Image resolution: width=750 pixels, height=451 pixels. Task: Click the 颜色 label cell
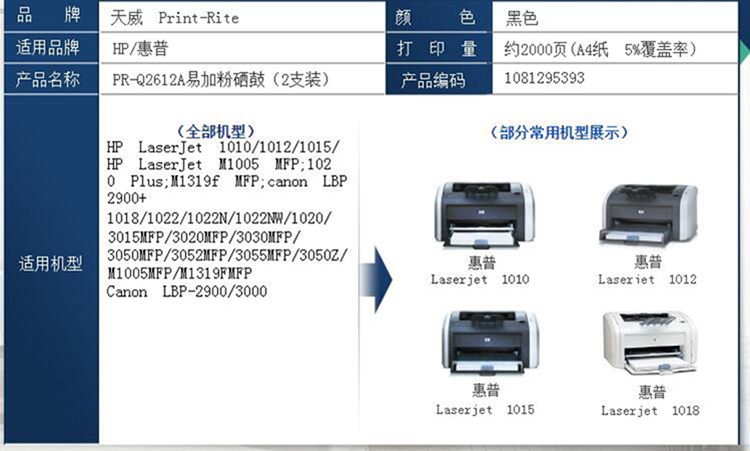439,17
